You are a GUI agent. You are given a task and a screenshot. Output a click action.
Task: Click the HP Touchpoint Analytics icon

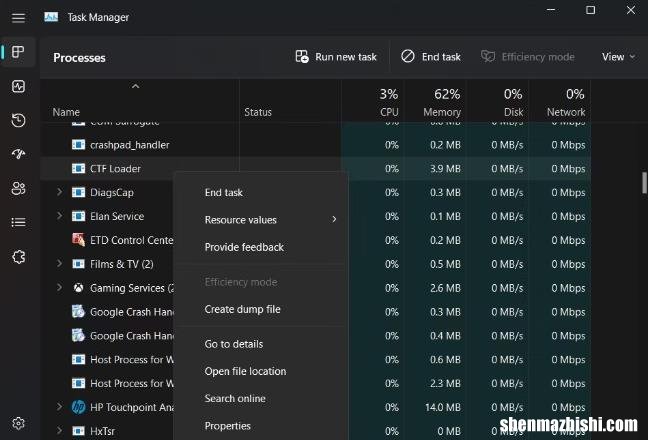78,407
